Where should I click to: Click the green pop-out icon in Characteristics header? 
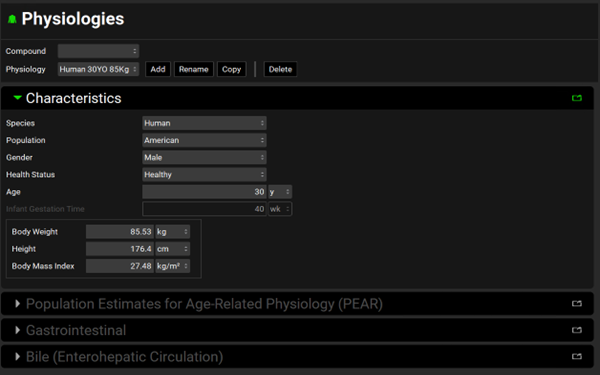577,98
